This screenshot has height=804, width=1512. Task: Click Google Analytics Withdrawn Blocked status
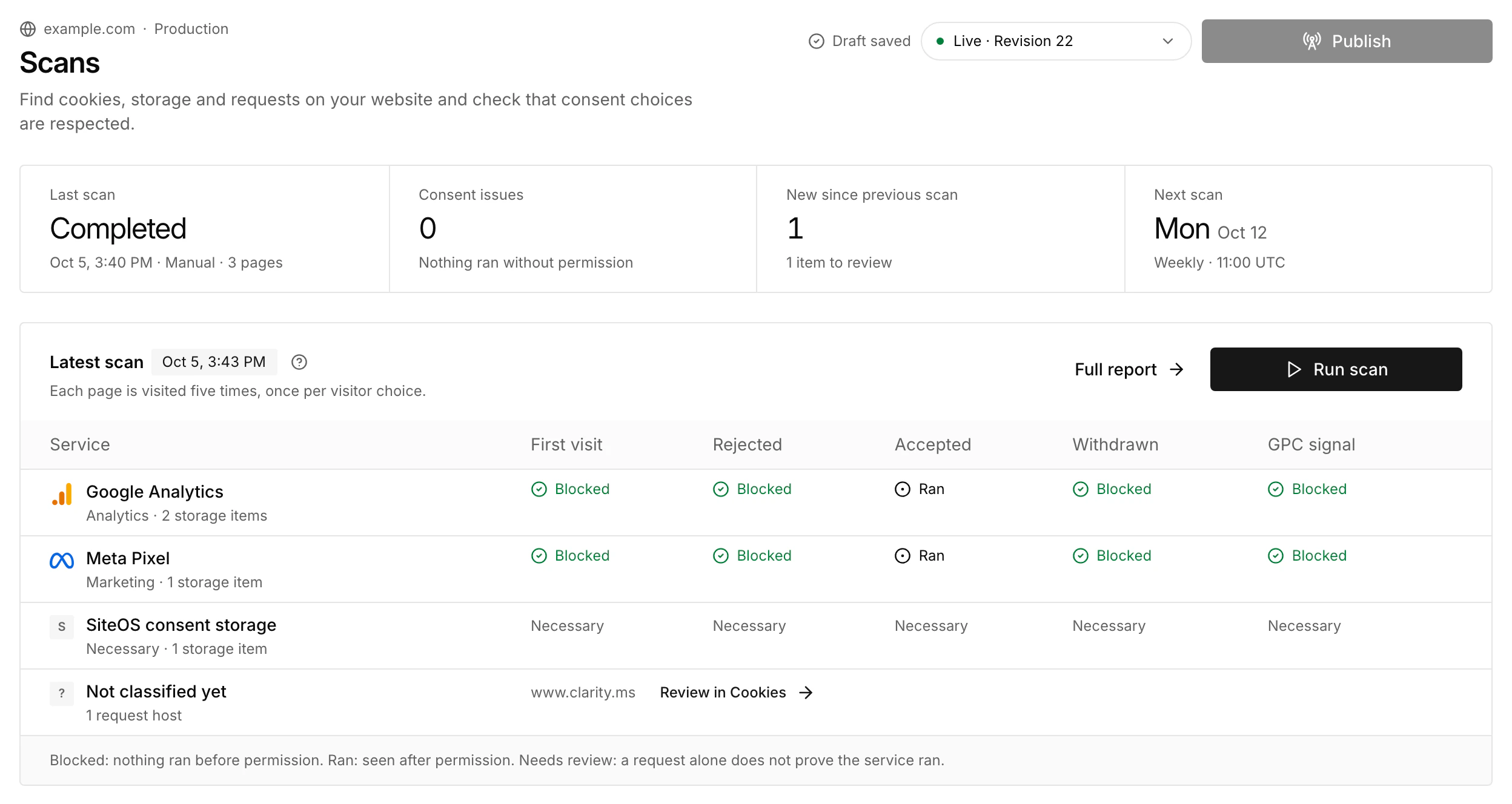(x=1112, y=489)
